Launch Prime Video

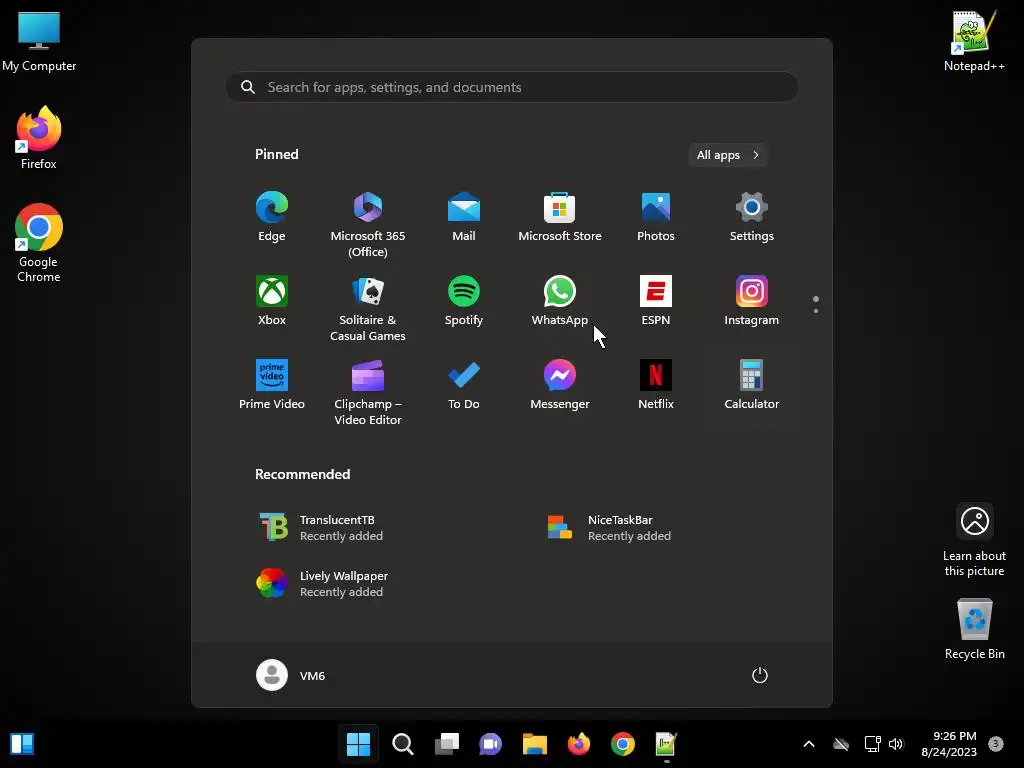point(272,385)
